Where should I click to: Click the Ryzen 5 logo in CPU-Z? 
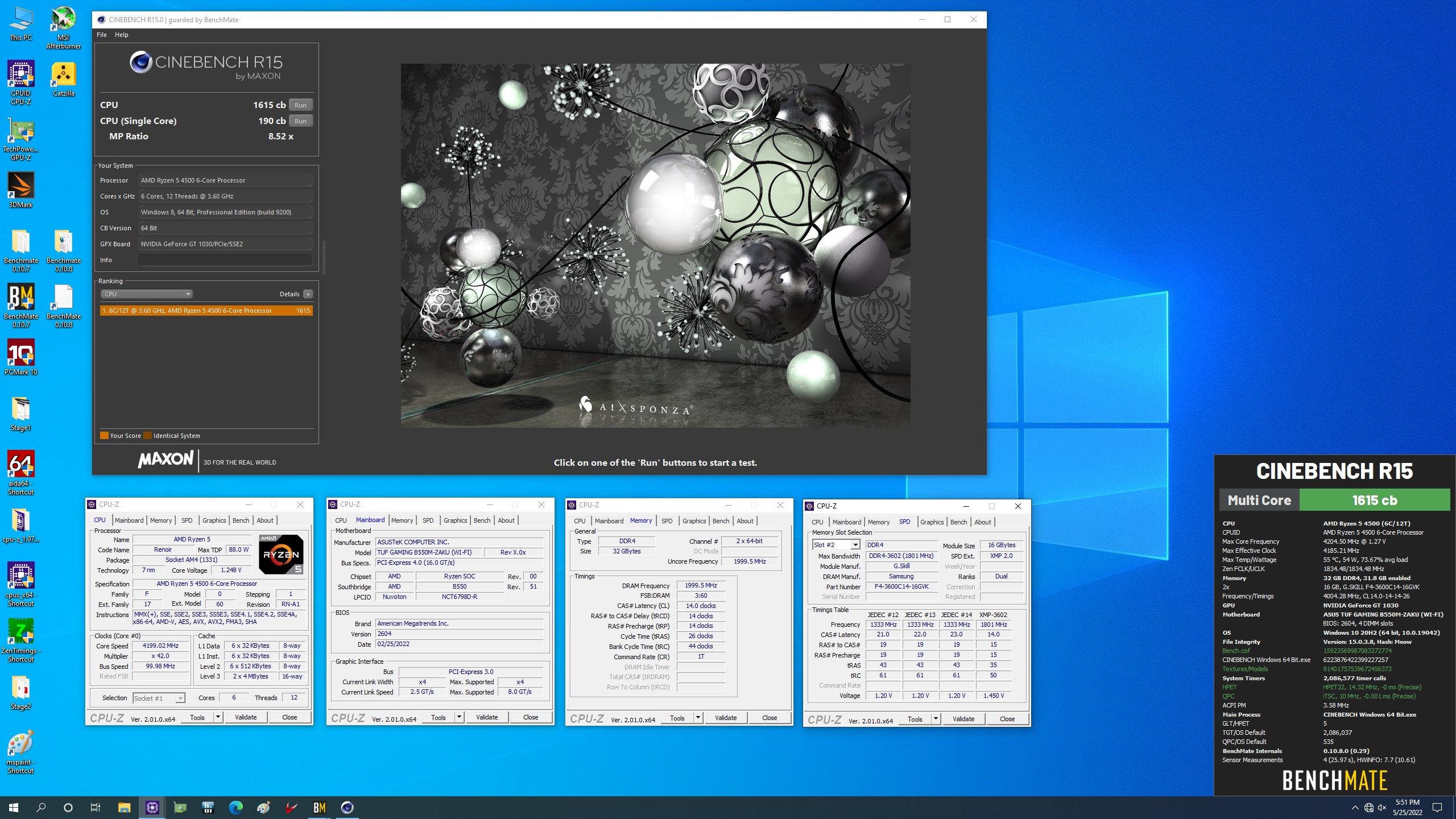(281, 554)
